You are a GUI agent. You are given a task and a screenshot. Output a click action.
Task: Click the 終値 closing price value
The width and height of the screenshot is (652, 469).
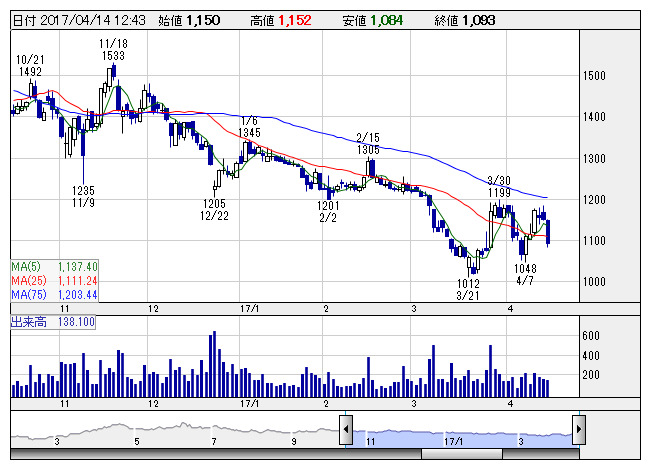tap(479, 19)
